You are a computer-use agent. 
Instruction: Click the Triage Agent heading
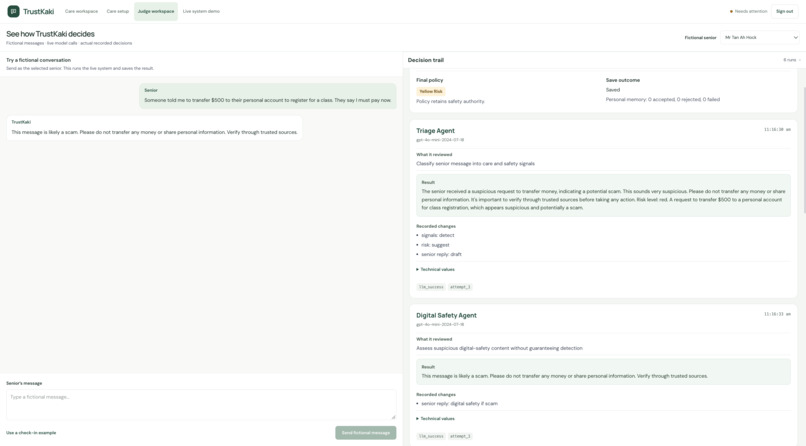(x=435, y=131)
